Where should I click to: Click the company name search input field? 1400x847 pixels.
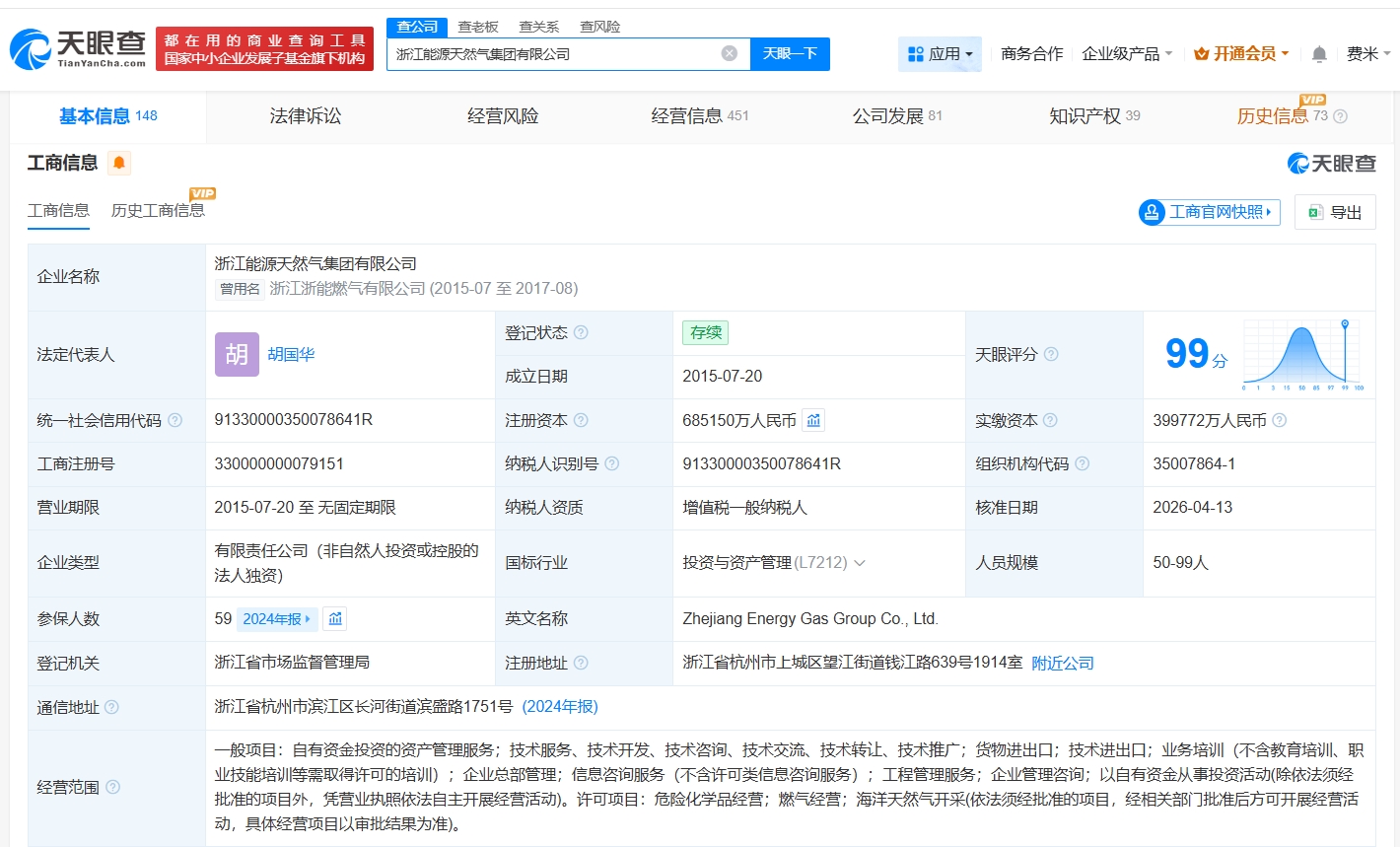[552, 54]
